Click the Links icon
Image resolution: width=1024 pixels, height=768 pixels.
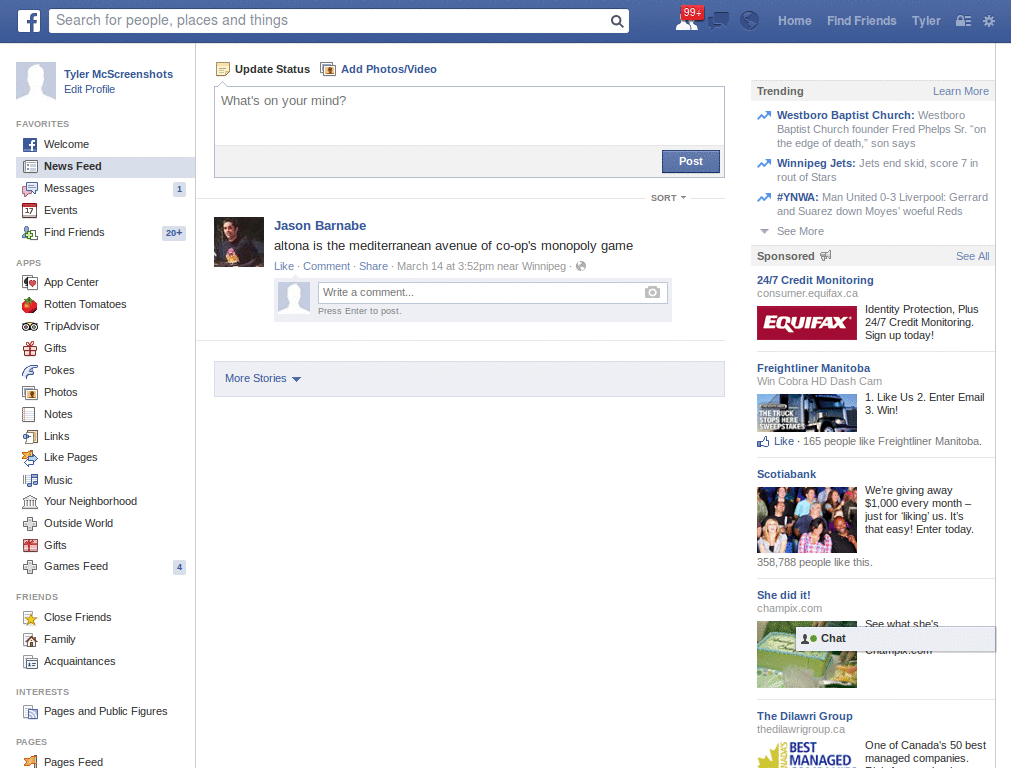(x=30, y=436)
